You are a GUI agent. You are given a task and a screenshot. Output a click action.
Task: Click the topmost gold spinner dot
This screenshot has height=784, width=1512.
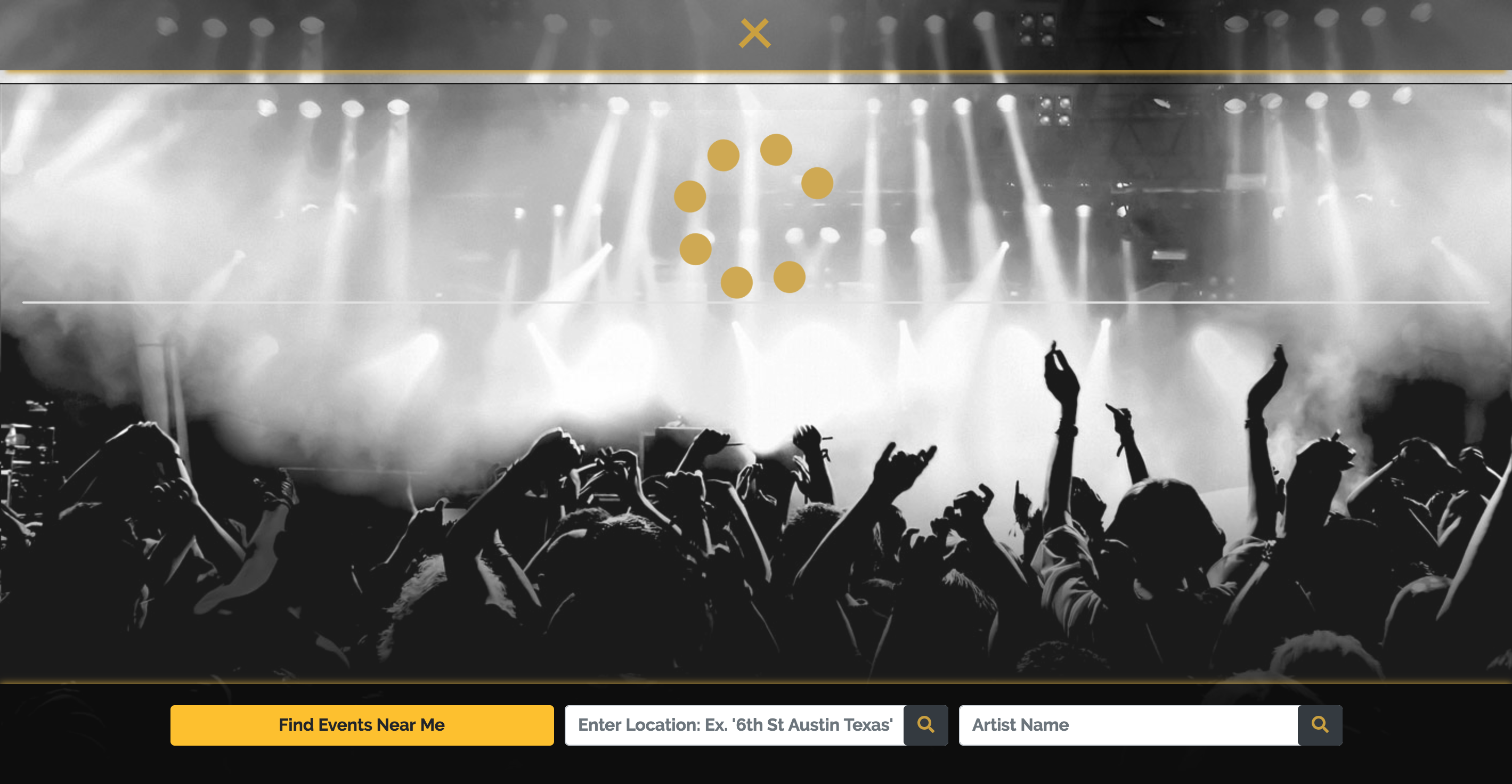[776, 150]
